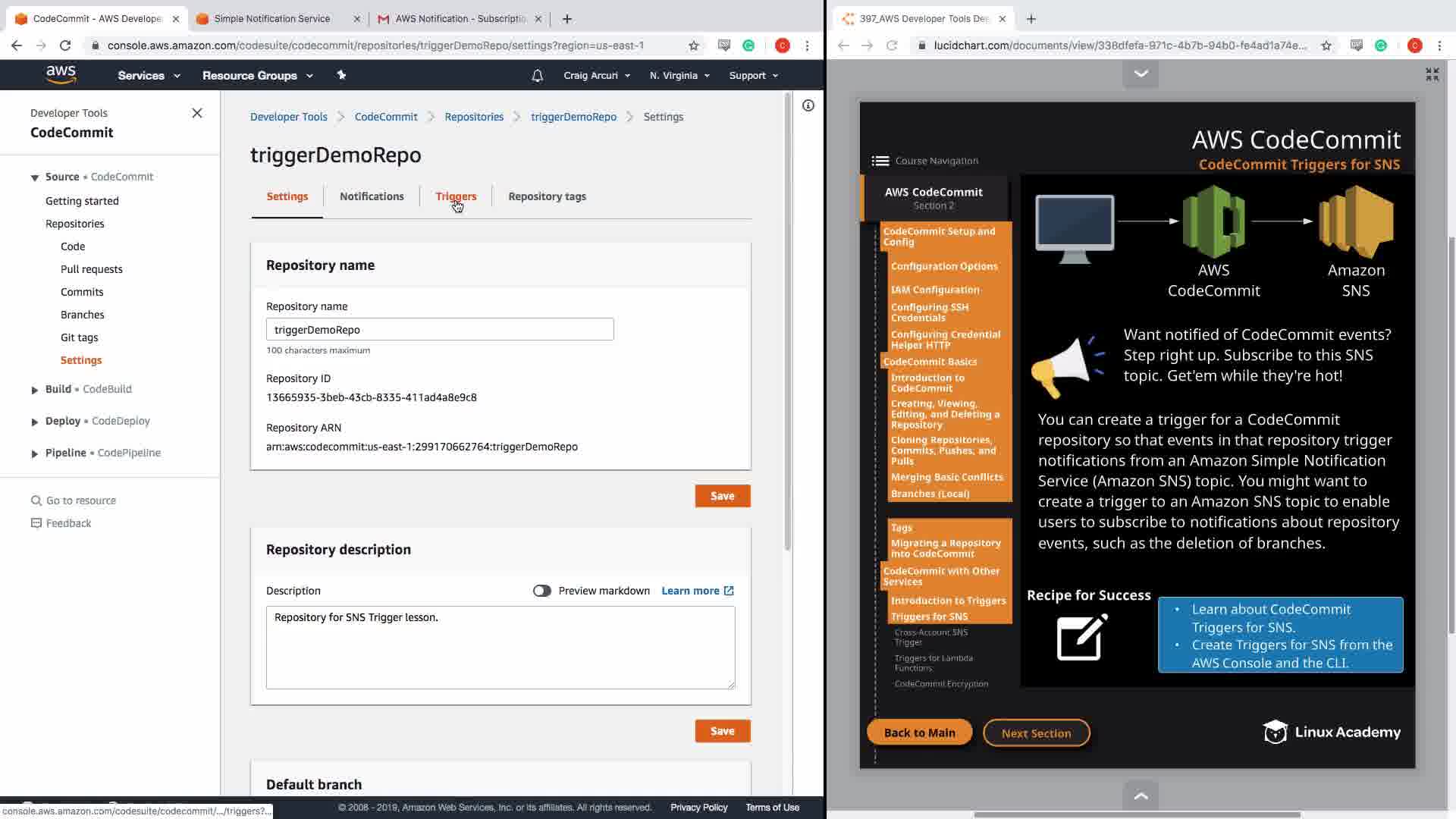Switch to the Repository tags tab

click(x=547, y=196)
